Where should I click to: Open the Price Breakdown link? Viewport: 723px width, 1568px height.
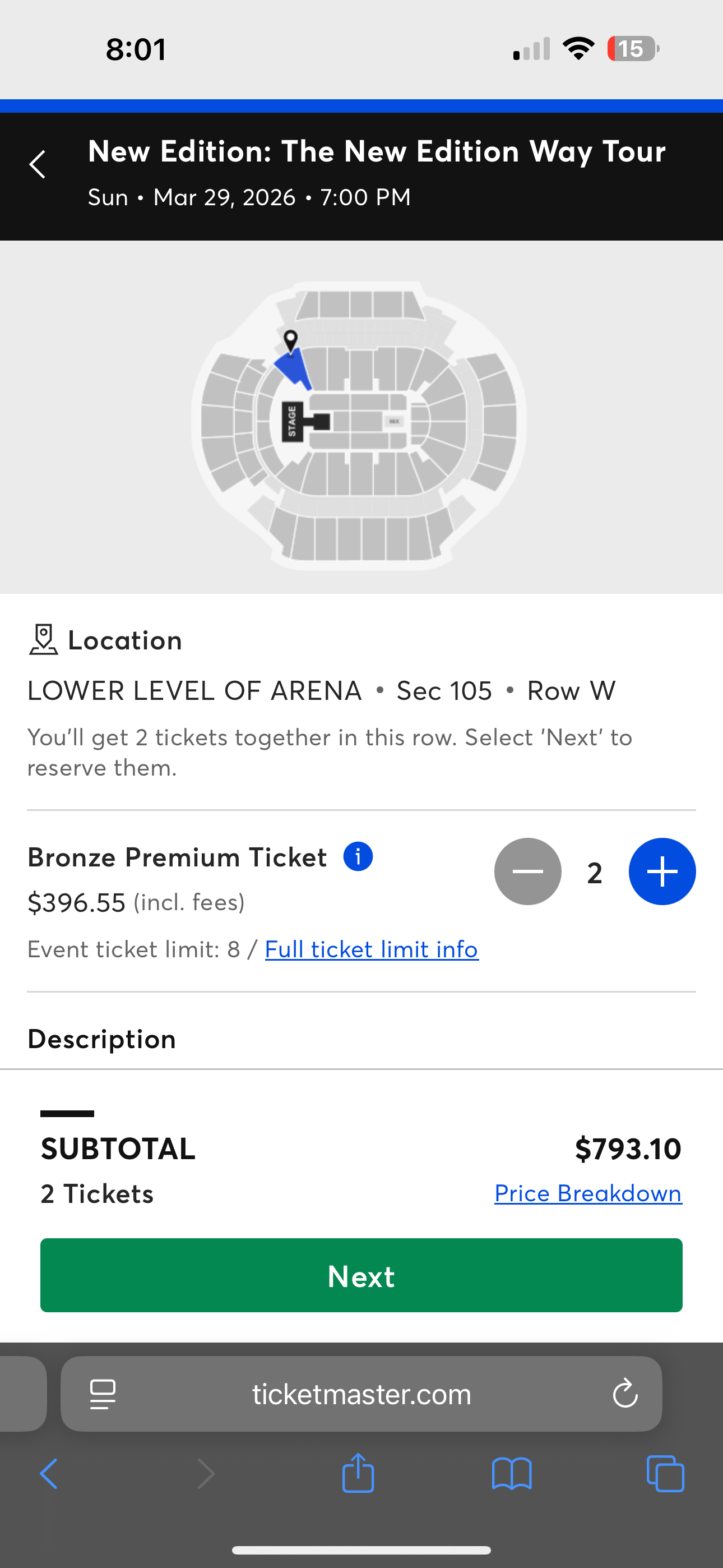pos(588,1193)
